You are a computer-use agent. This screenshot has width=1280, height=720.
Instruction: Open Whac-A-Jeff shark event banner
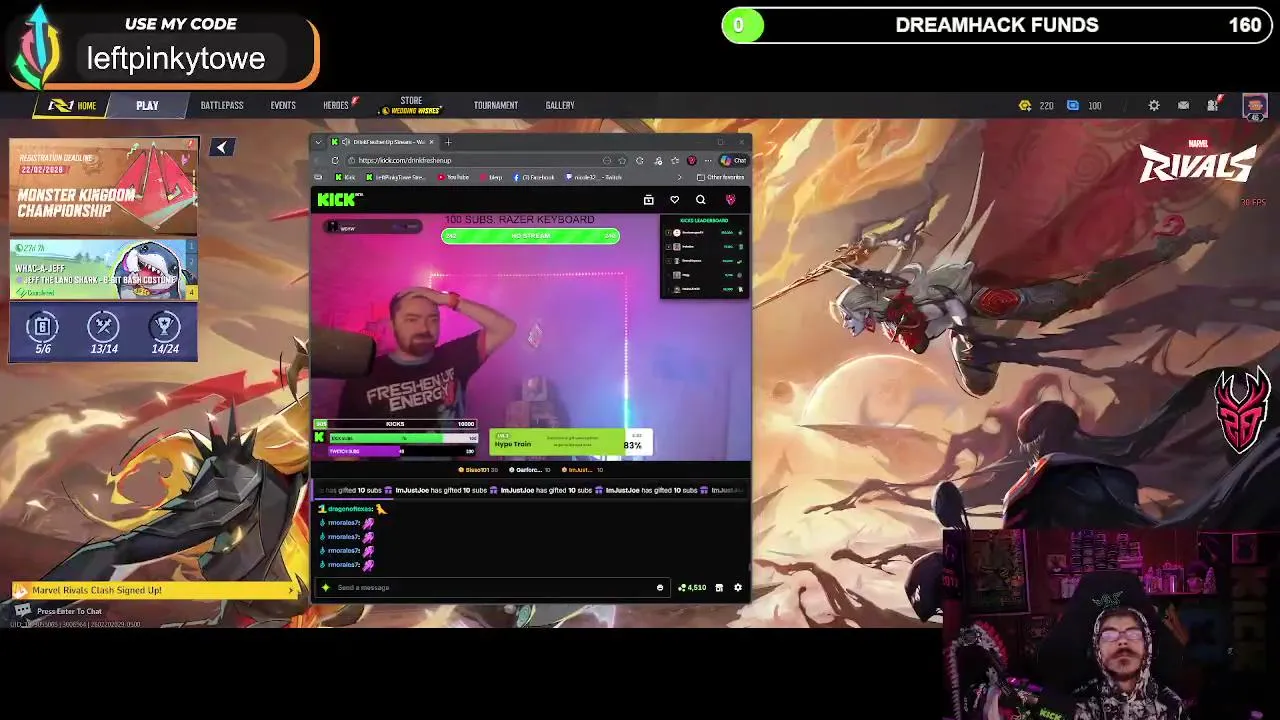click(104, 270)
